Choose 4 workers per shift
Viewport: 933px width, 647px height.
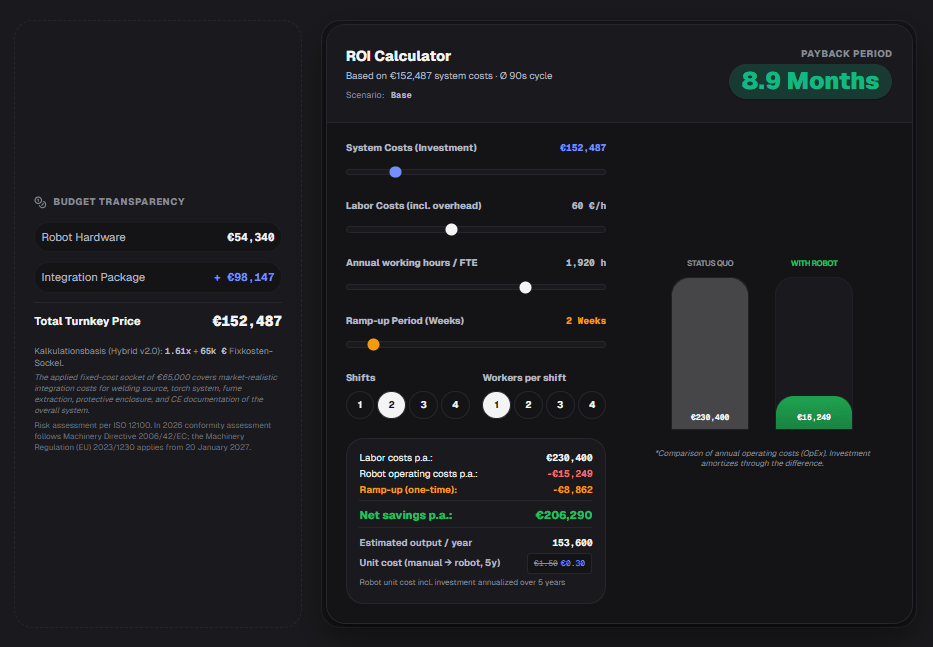(590, 405)
